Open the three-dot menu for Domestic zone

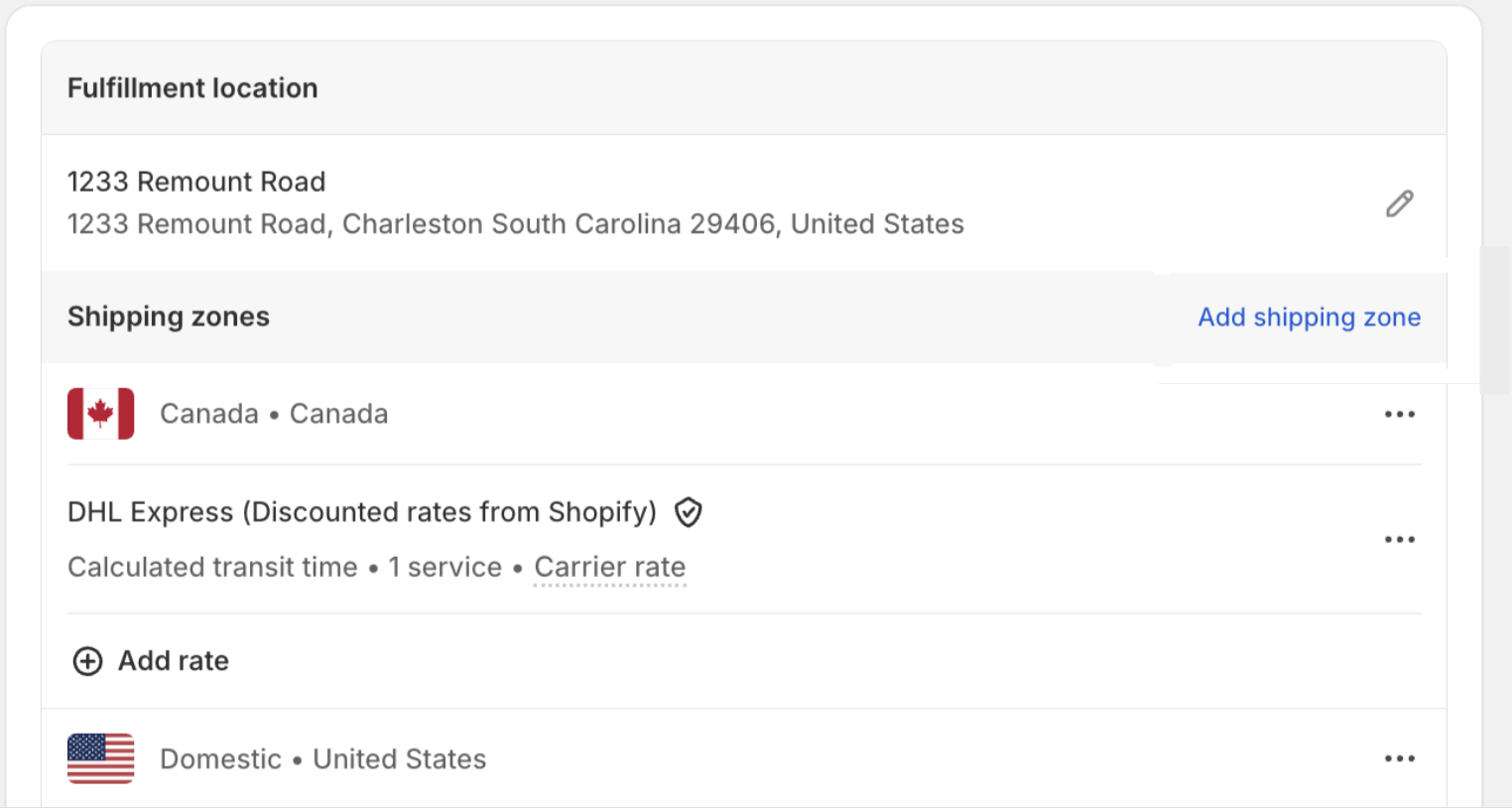(x=1399, y=759)
